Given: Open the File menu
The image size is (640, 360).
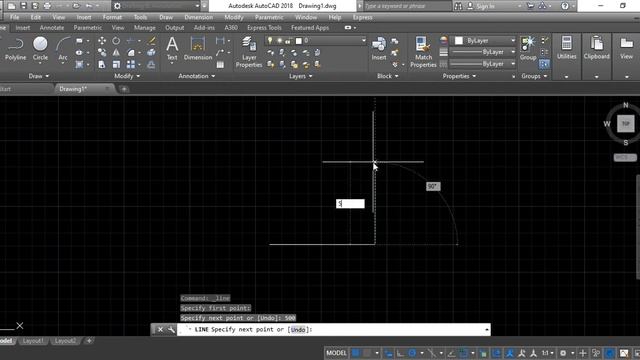Looking at the screenshot, I should pyautogui.click(x=14, y=17).
